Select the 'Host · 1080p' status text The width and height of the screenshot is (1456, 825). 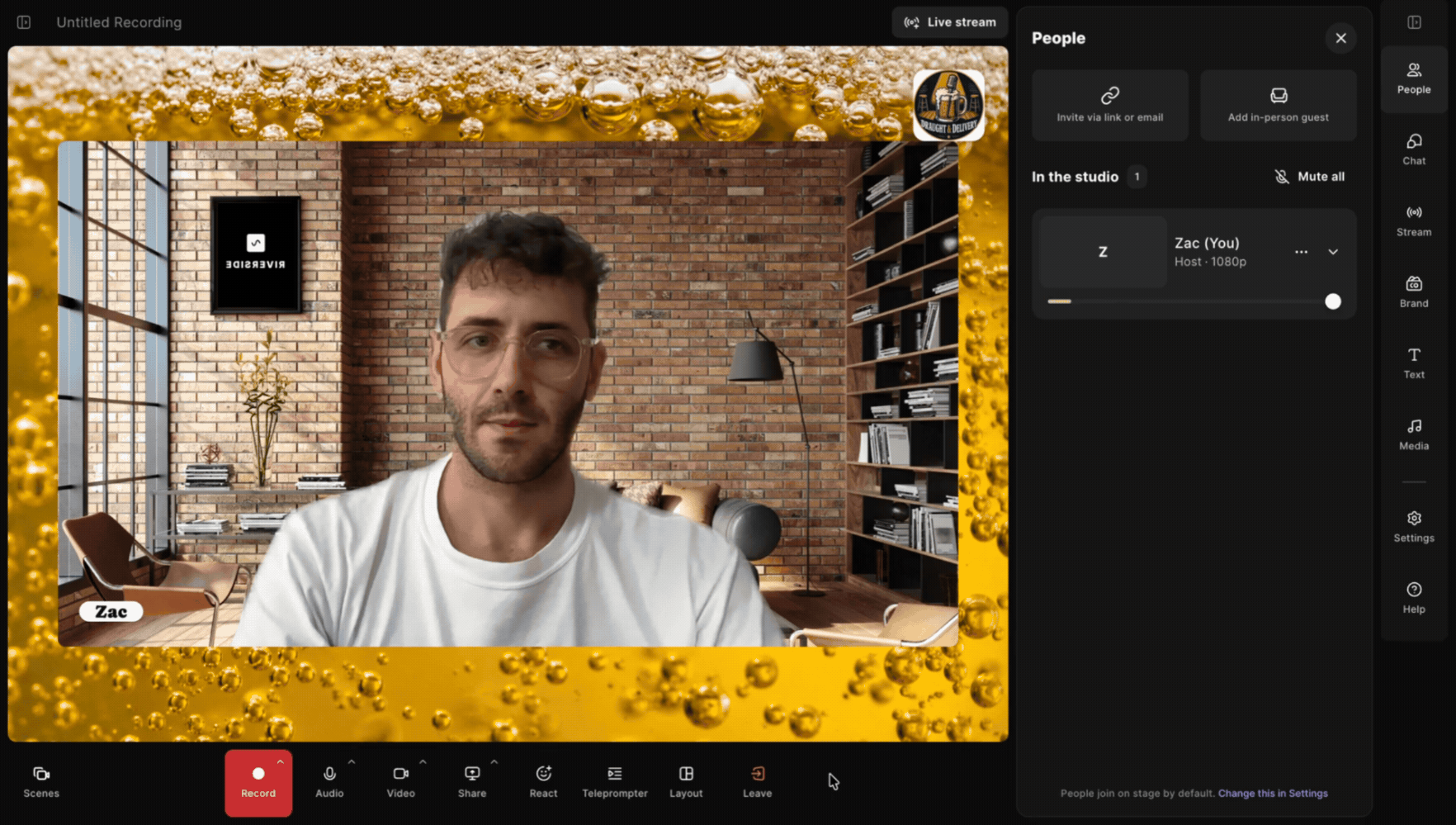click(x=1210, y=262)
